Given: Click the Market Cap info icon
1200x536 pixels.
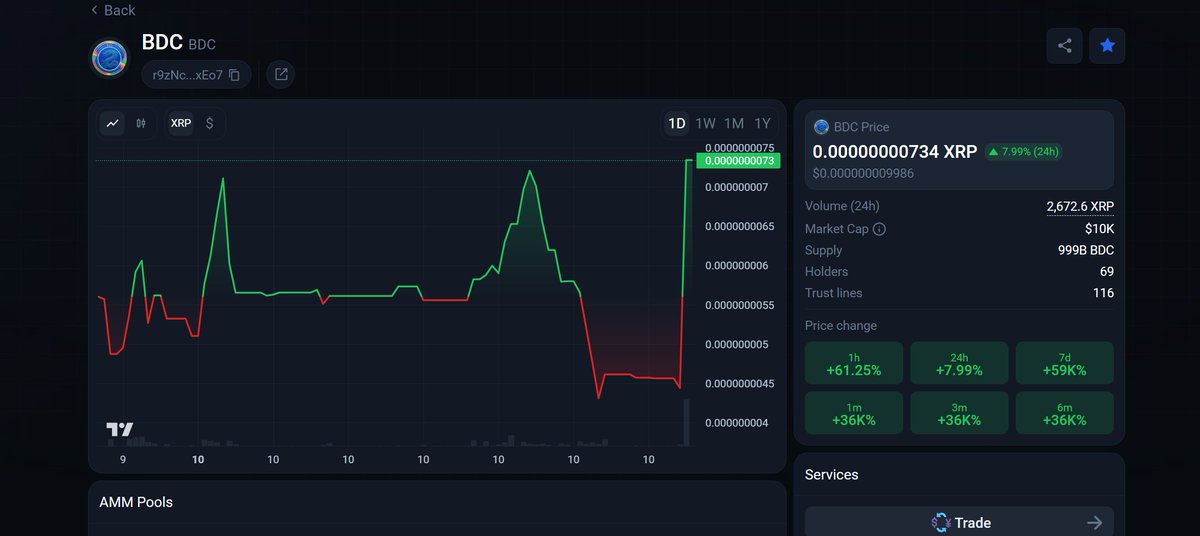Looking at the screenshot, I should click(x=879, y=229).
